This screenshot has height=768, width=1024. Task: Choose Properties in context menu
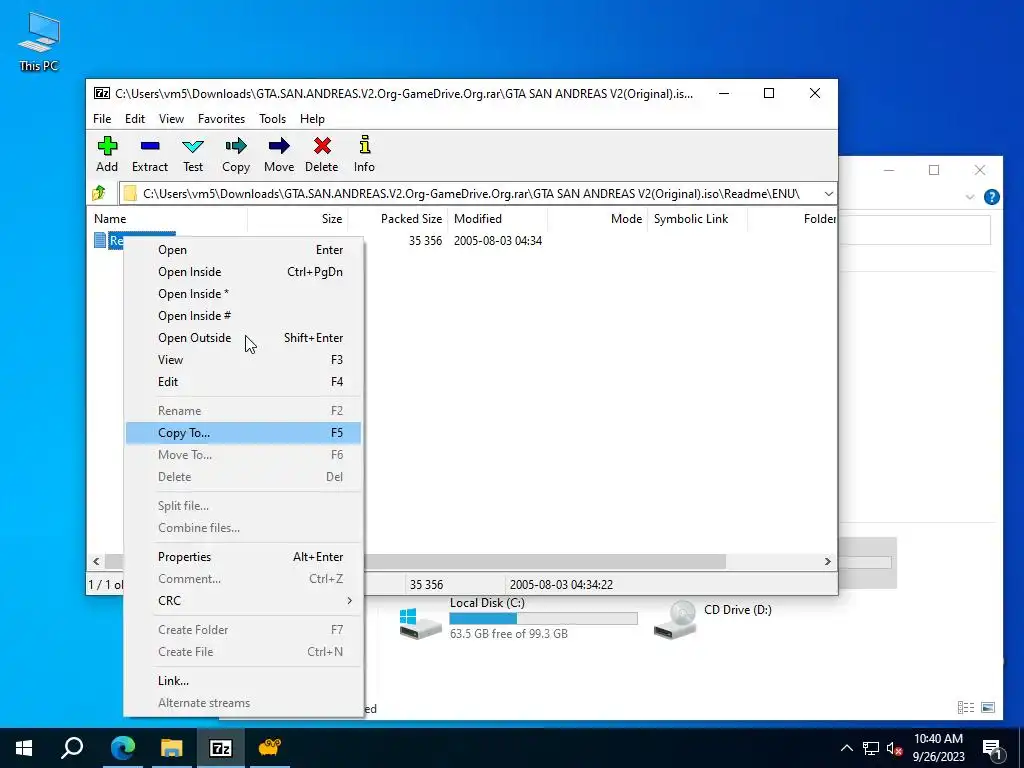243,557
